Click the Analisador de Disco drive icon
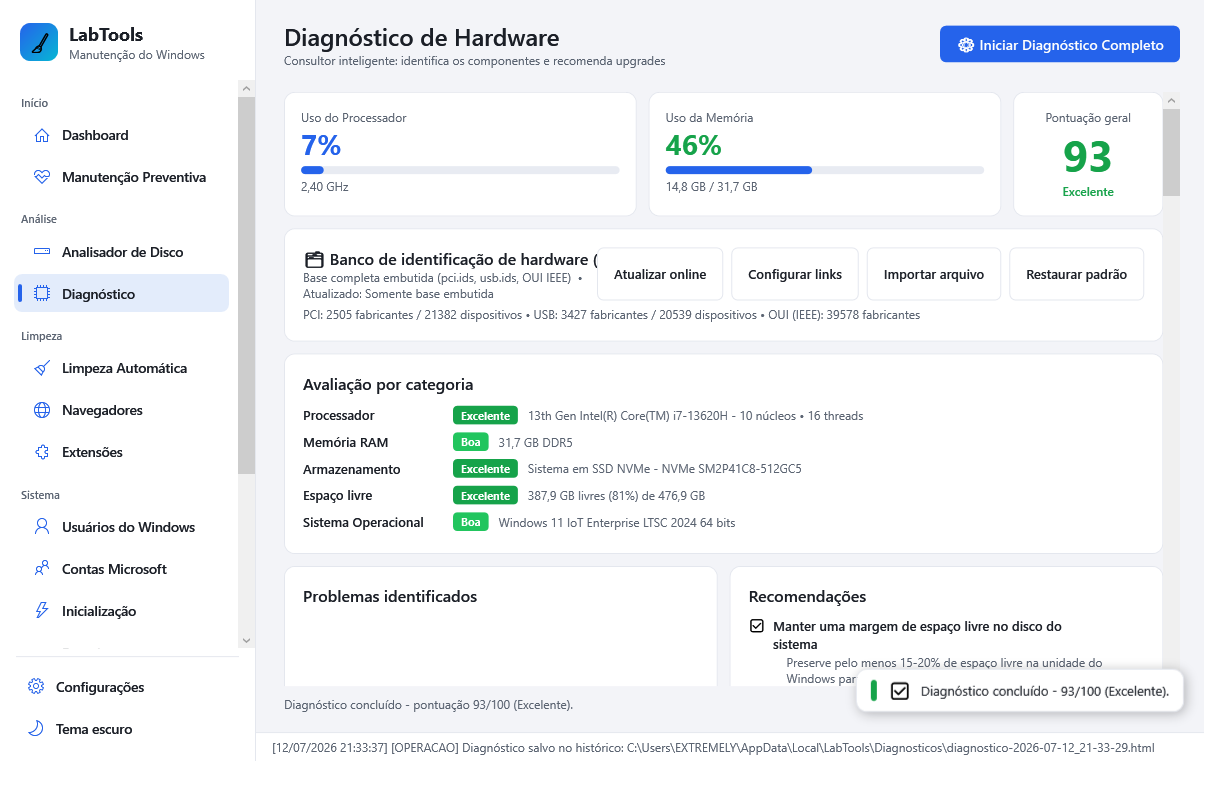 tap(42, 252)
